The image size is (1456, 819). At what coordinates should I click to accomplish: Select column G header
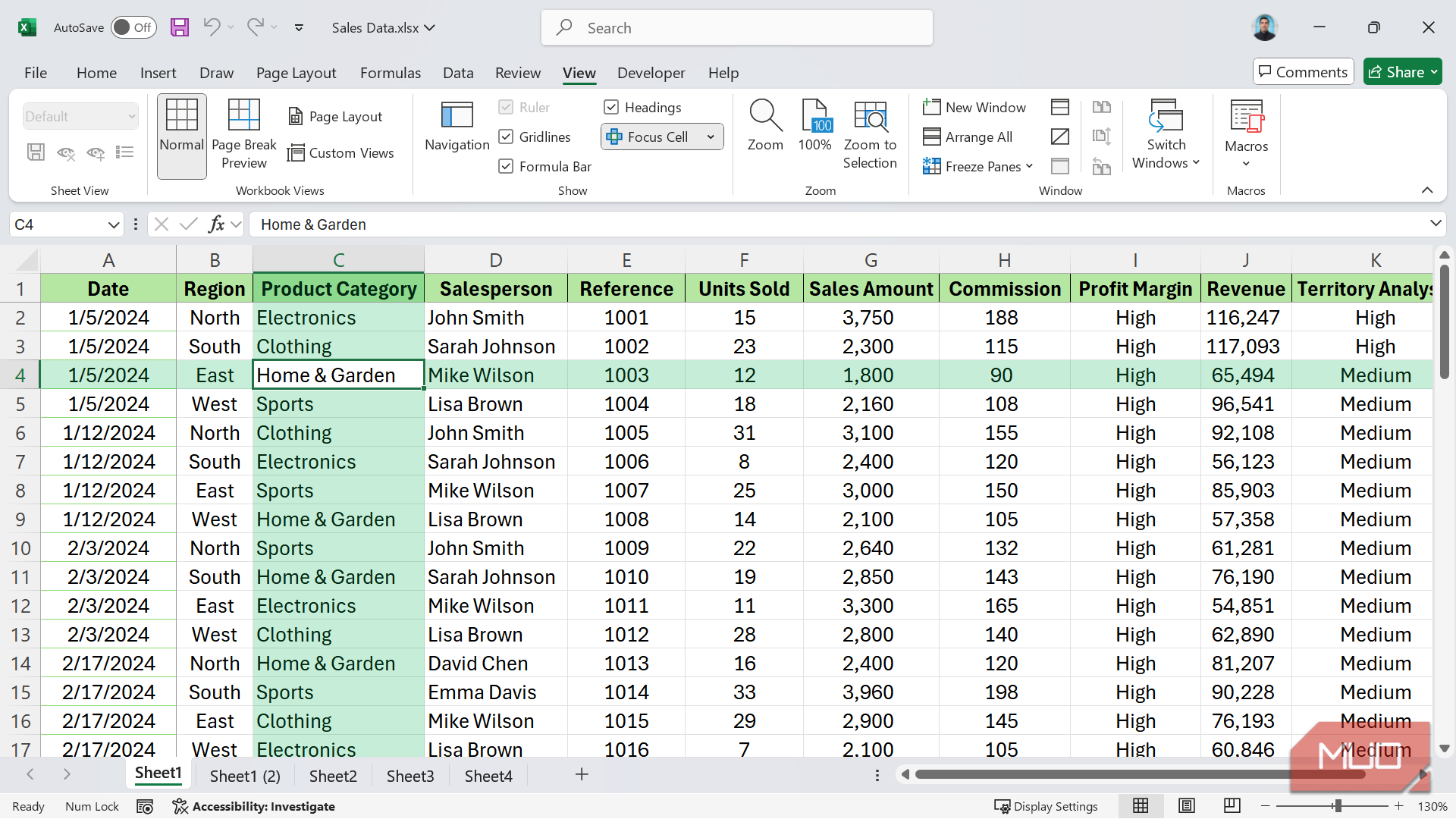pos(871,260)
